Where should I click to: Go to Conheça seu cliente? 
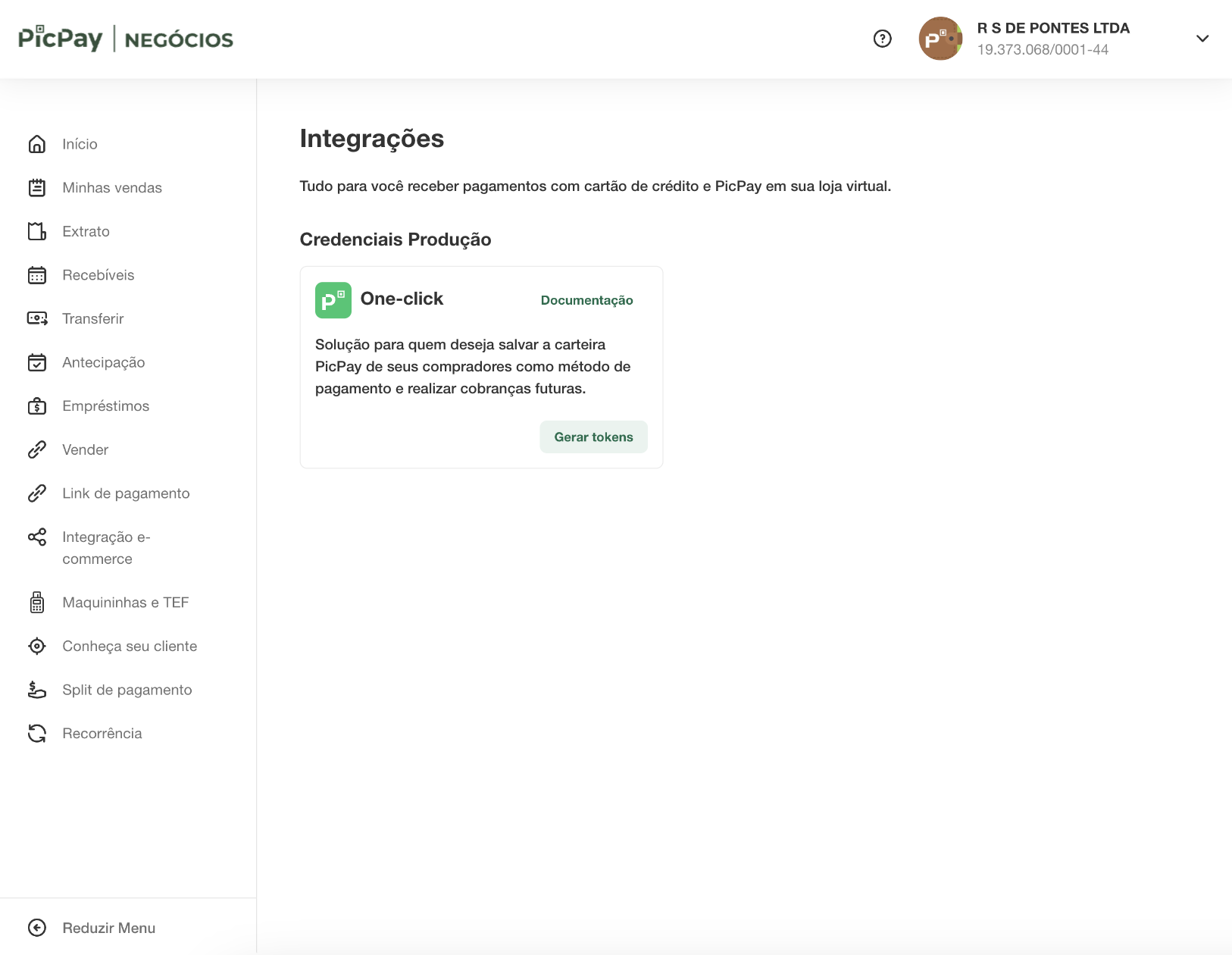click(128, 647)
